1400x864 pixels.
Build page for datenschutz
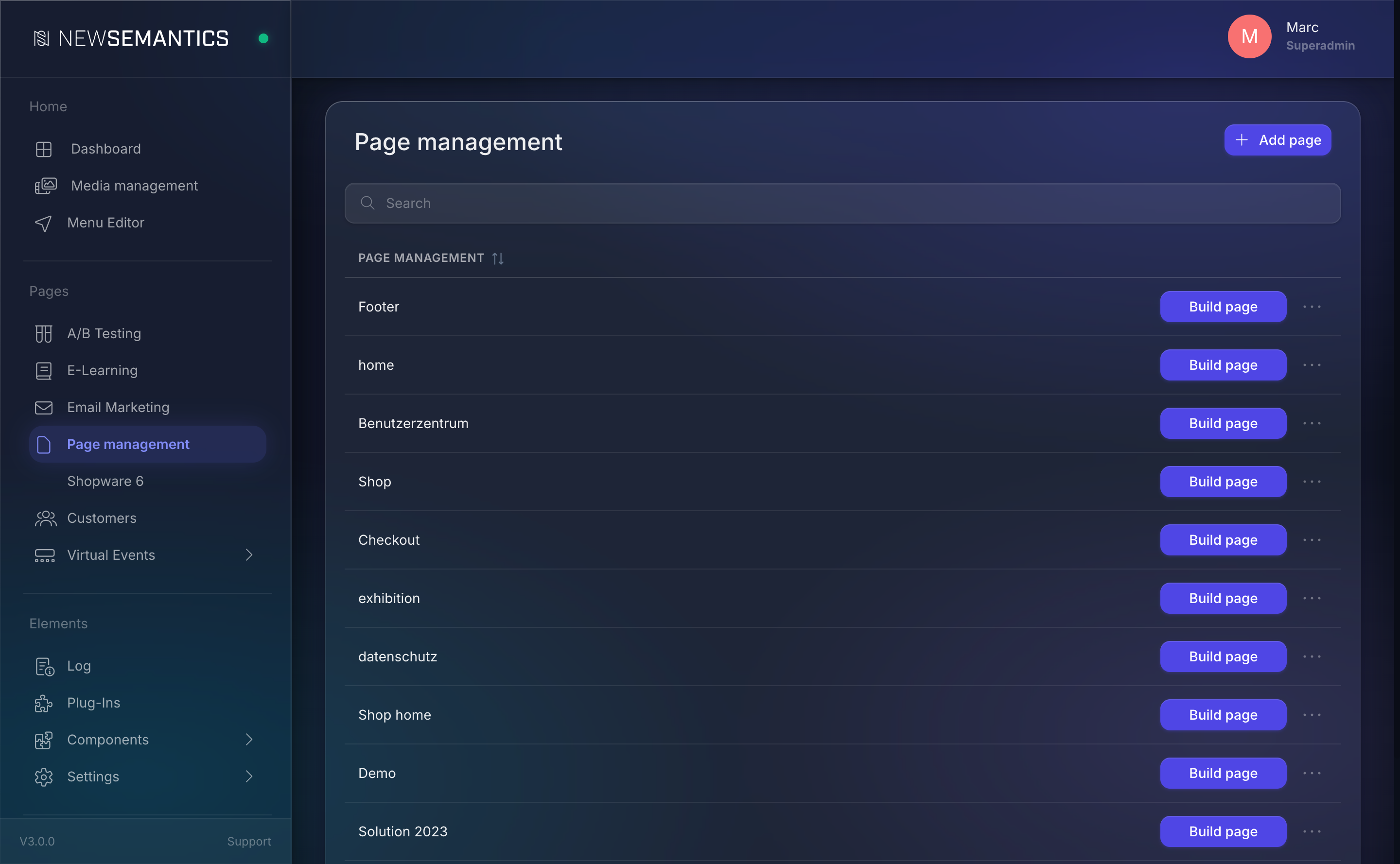[x=1224, y=657]
